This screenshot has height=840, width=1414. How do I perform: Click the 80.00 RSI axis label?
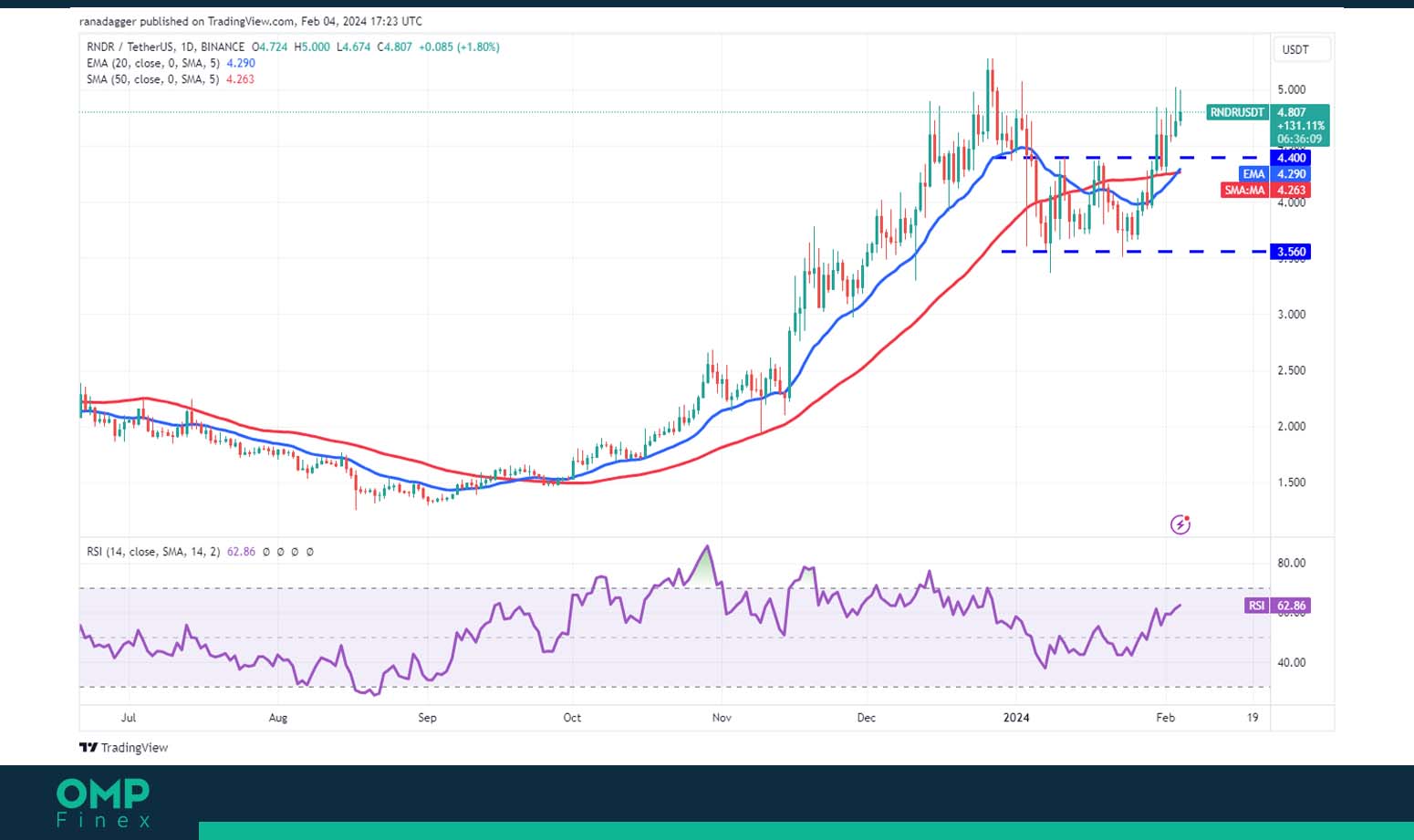[x=1292, y=563]
